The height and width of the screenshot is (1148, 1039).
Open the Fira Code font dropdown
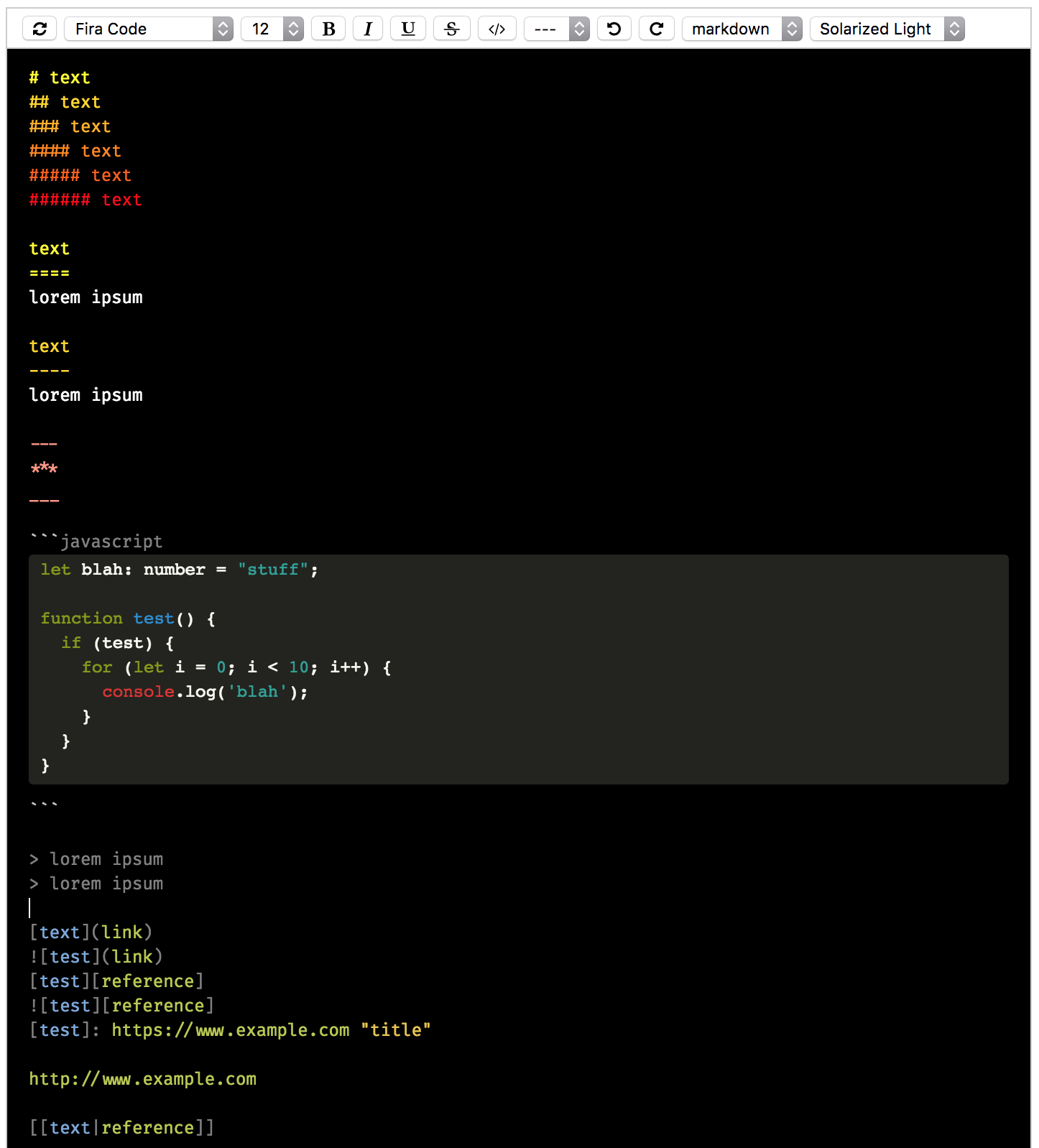(149, 29)
